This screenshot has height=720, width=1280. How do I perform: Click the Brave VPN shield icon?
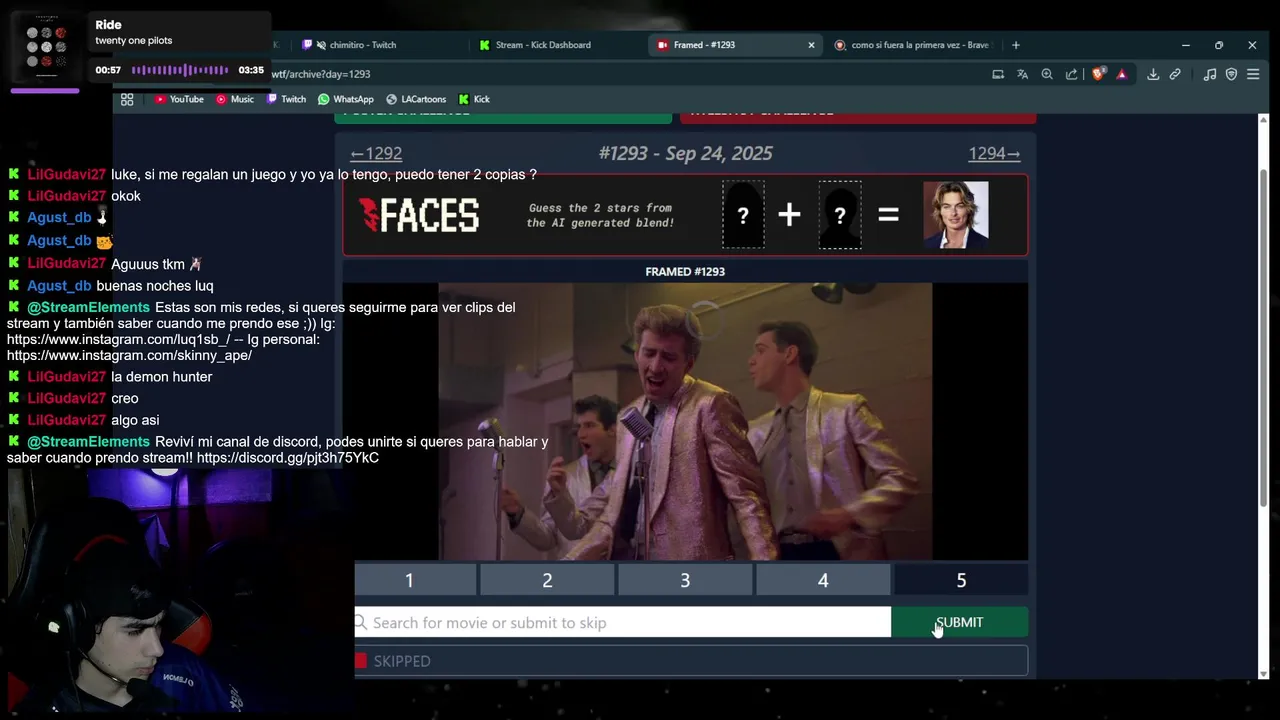tap(1231, 74)
